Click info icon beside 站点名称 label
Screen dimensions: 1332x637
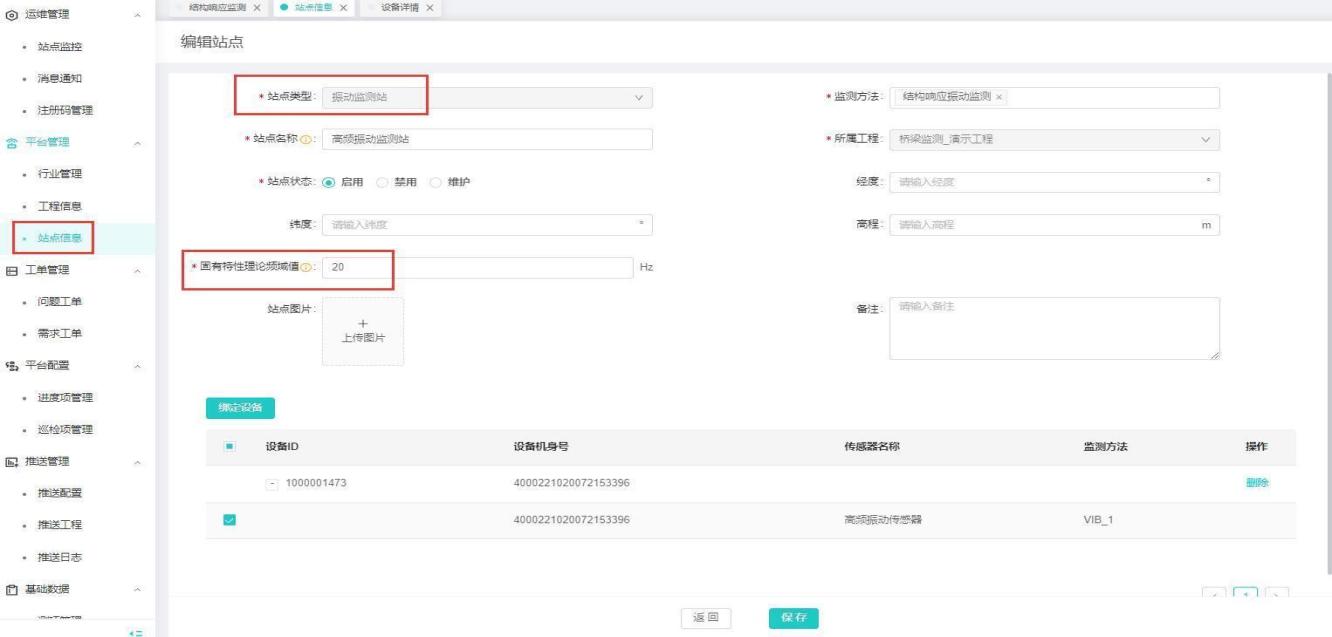[309, 140]
